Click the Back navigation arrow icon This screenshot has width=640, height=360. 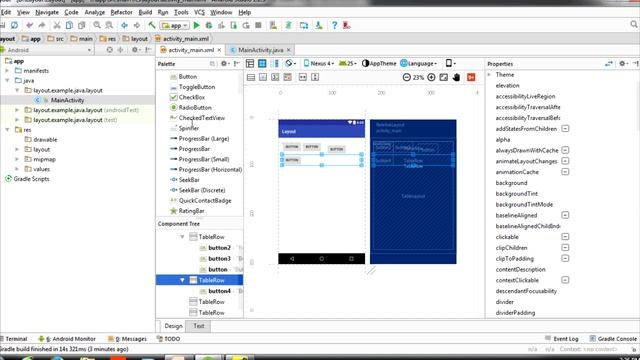tap(124, 25)
